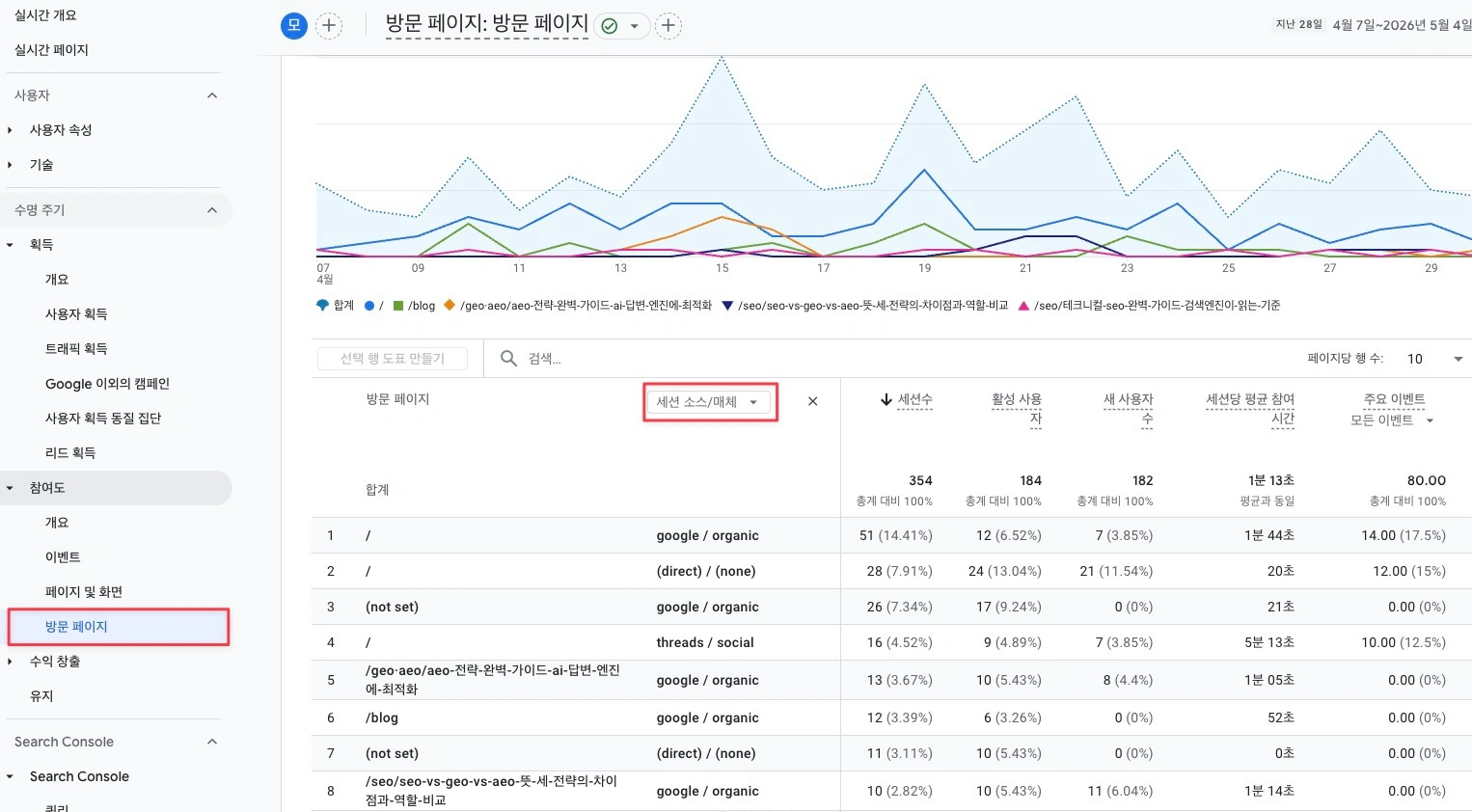The image size is (1472, 812).
Task: Expand the 수익 창출 tree item
Action: click(10, 662)
